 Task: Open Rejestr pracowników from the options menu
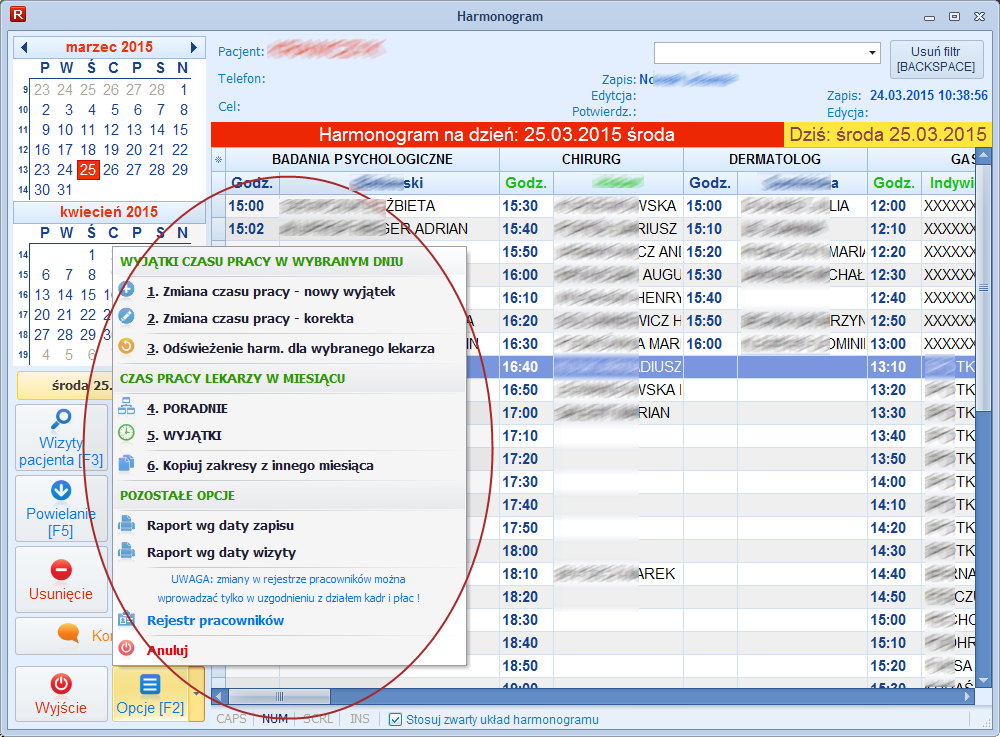point(215,620)
